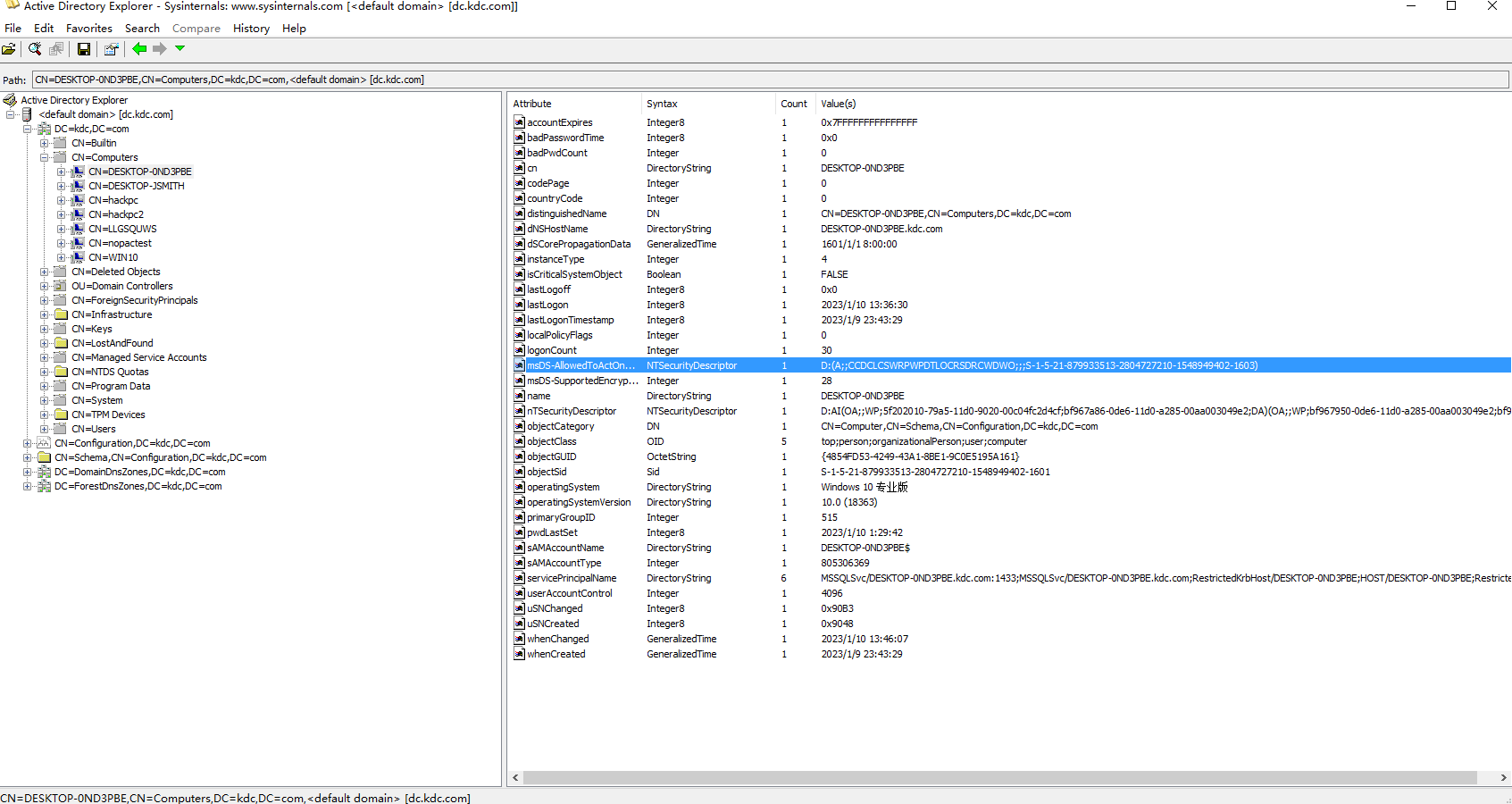Viewport: 1512px width, 804px height.
Task: Click the CN=Keys container icon
Action: click(61, 329)
